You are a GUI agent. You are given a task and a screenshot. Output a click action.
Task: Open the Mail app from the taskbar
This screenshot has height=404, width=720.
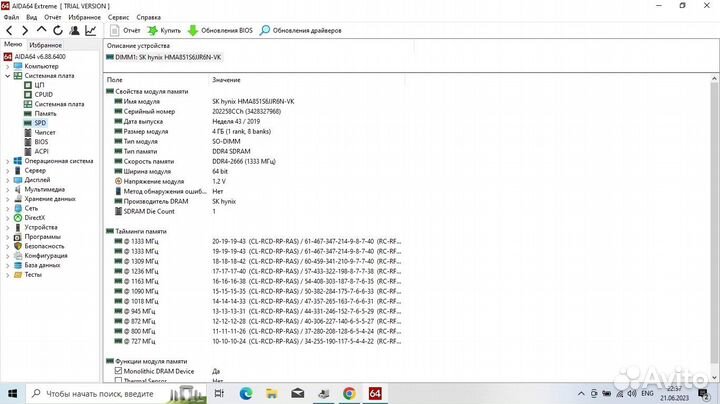pos(298,393)
